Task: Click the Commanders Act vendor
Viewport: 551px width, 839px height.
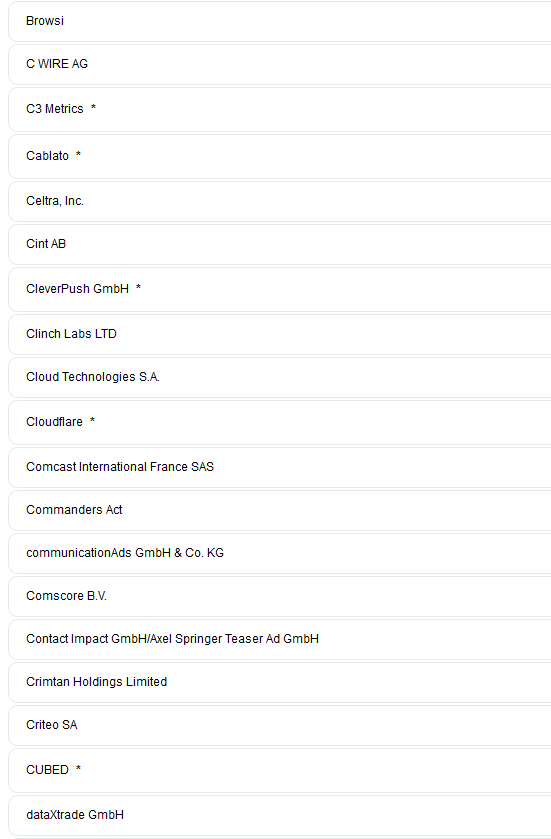Action: [280, 510]
